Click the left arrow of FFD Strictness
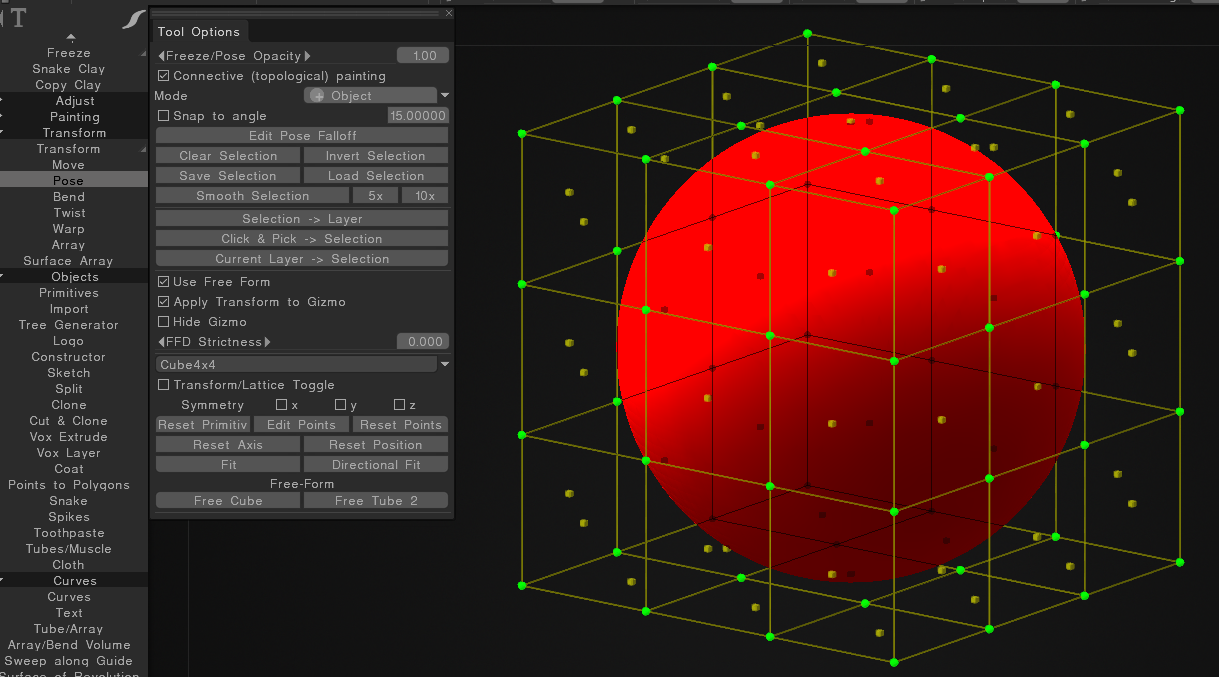The width and height of the screenshot is (1219, 677). click(x=161, y=342)
